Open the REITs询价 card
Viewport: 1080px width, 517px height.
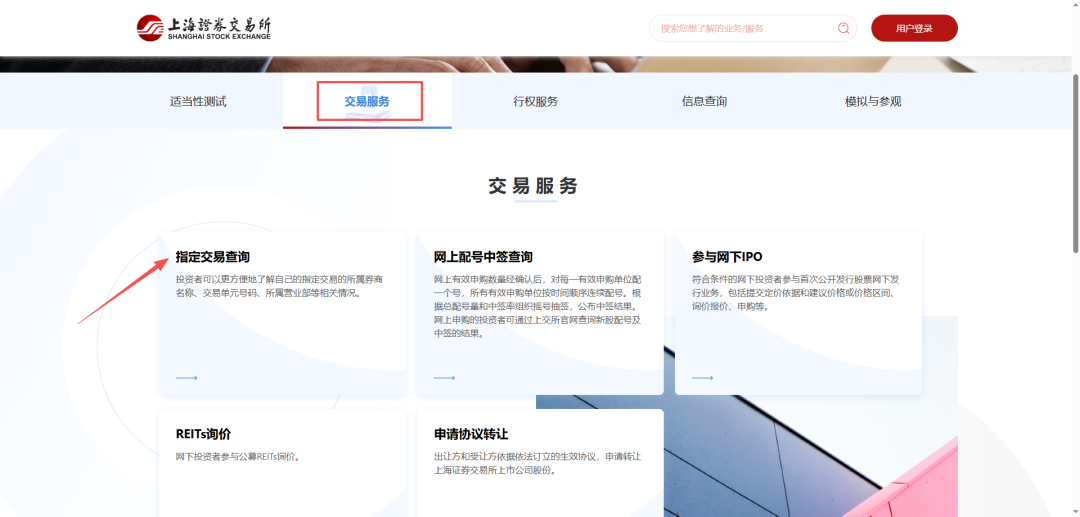point(204,434)
